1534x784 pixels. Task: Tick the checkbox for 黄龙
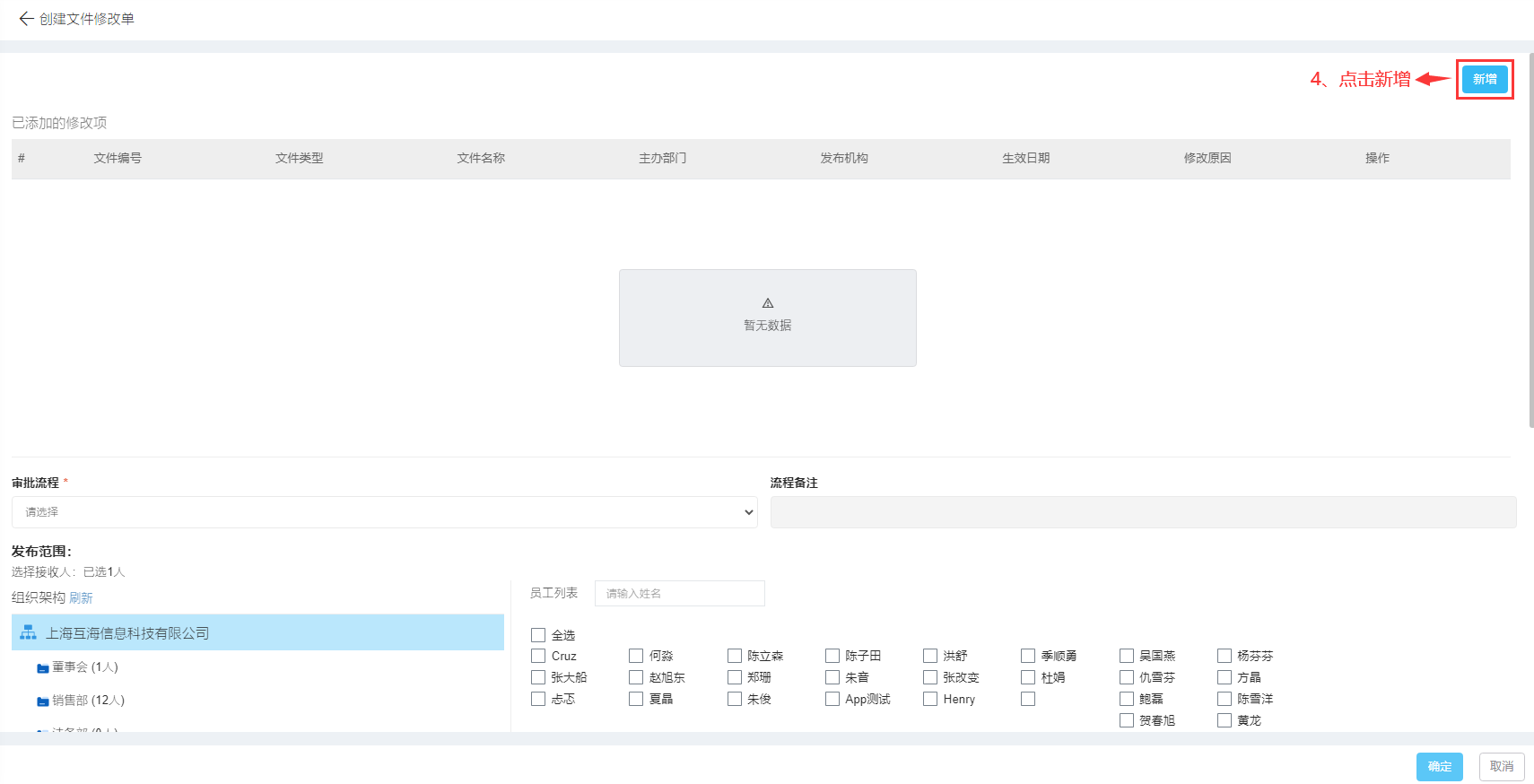(x=1225, y=720)
